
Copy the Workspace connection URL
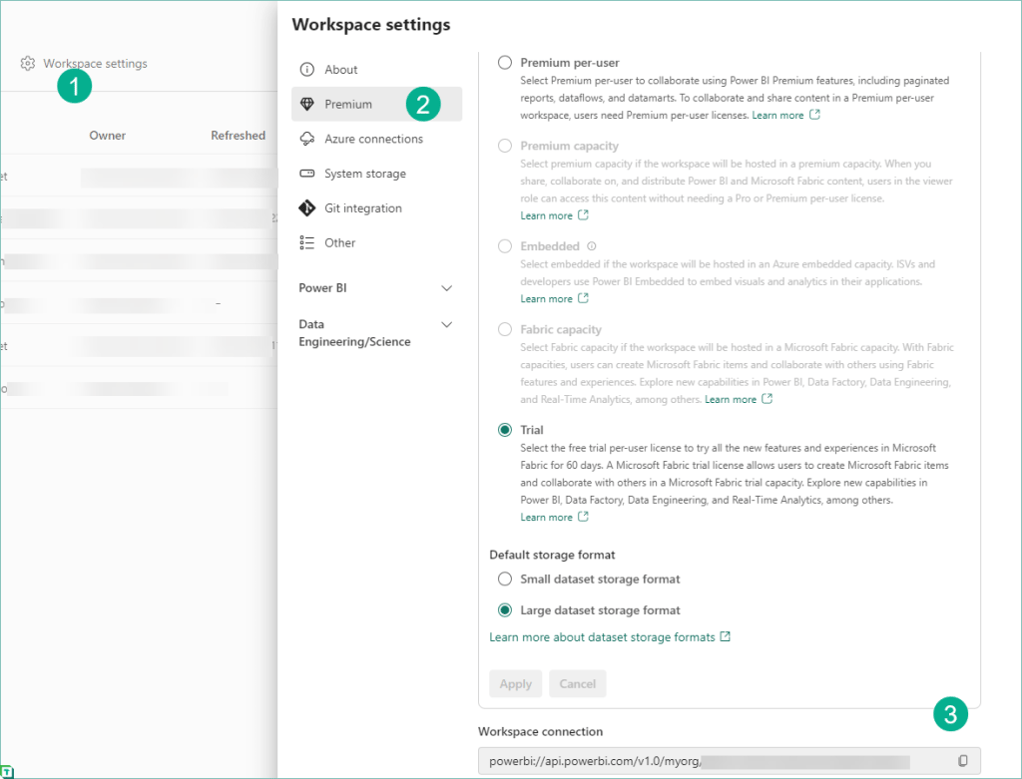[963, 761]
